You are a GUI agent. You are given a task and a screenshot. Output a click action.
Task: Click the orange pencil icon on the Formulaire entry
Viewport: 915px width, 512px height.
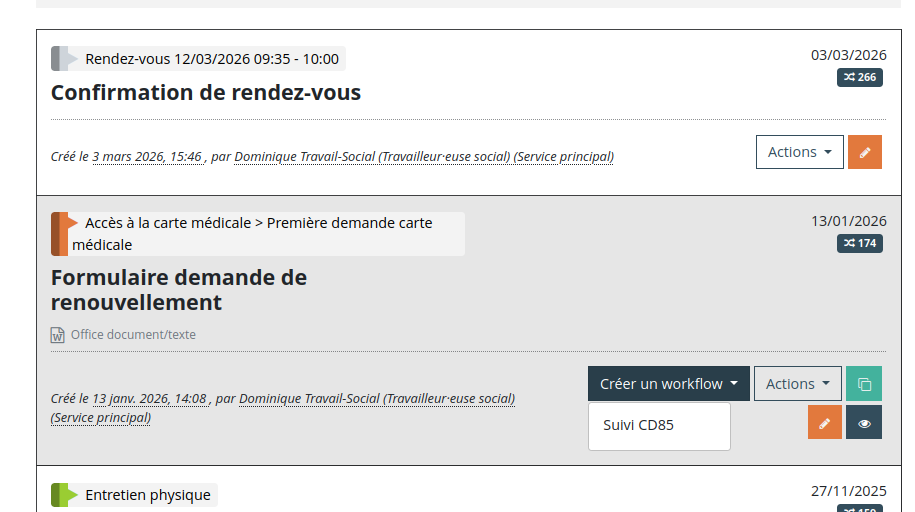tap(825, 423)
